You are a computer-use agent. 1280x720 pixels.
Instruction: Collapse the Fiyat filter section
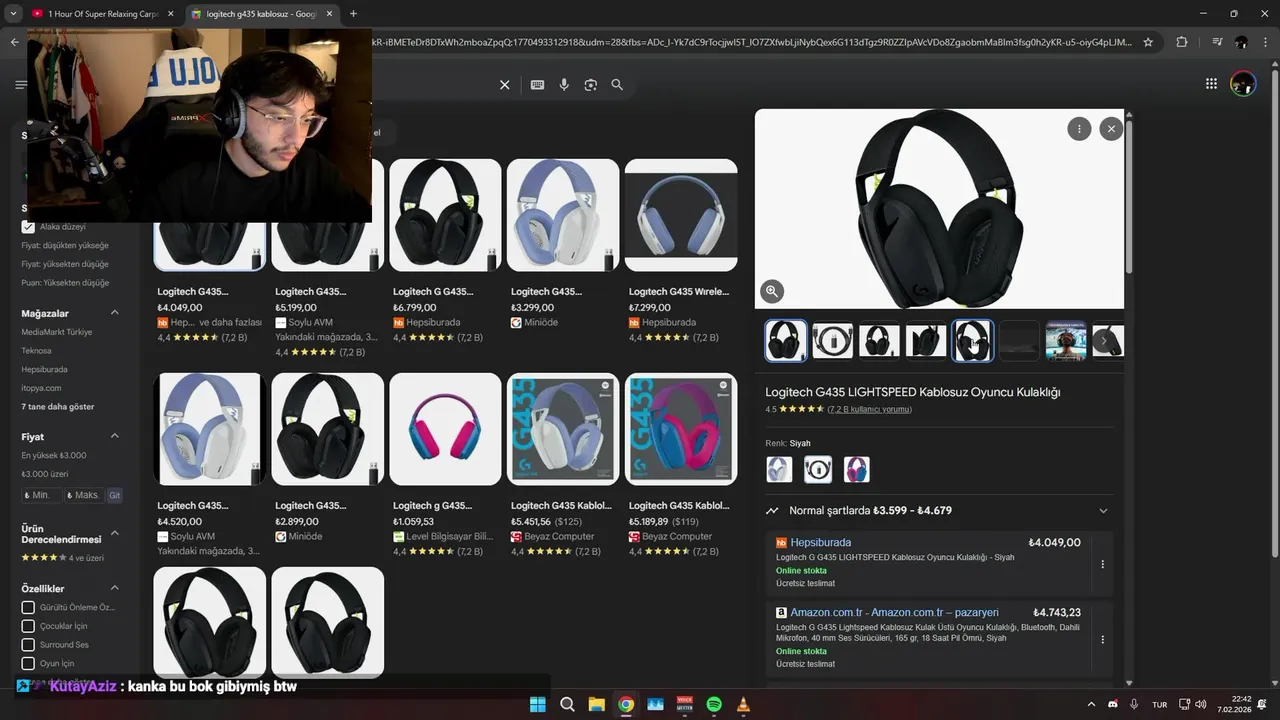tap(114, 436)
